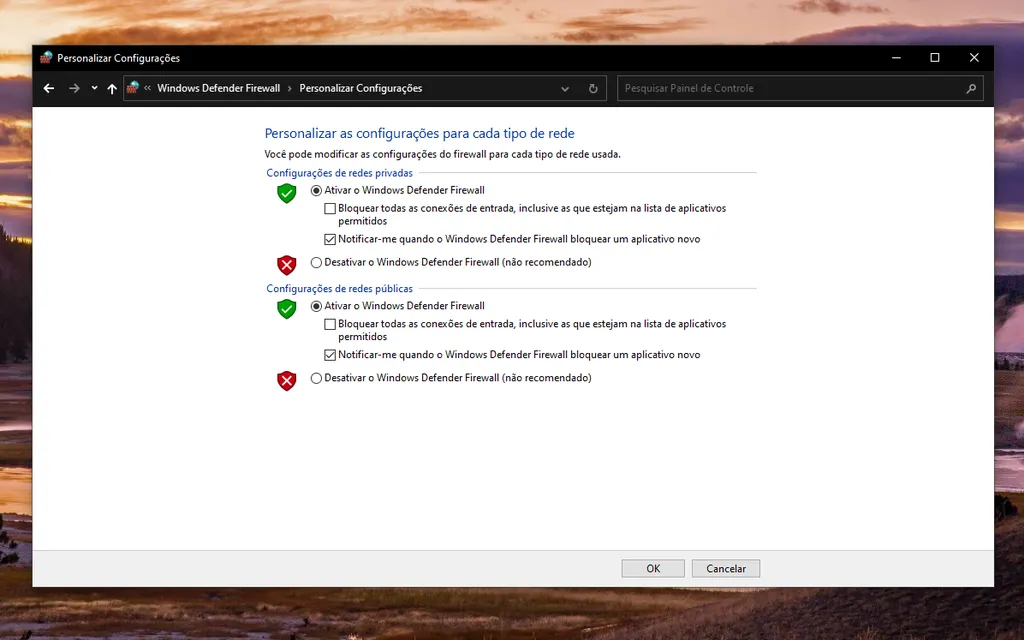The width and height of the screenshot is (1024, 640).
Task: Click red shield icon in public networks
Action: 287,380
